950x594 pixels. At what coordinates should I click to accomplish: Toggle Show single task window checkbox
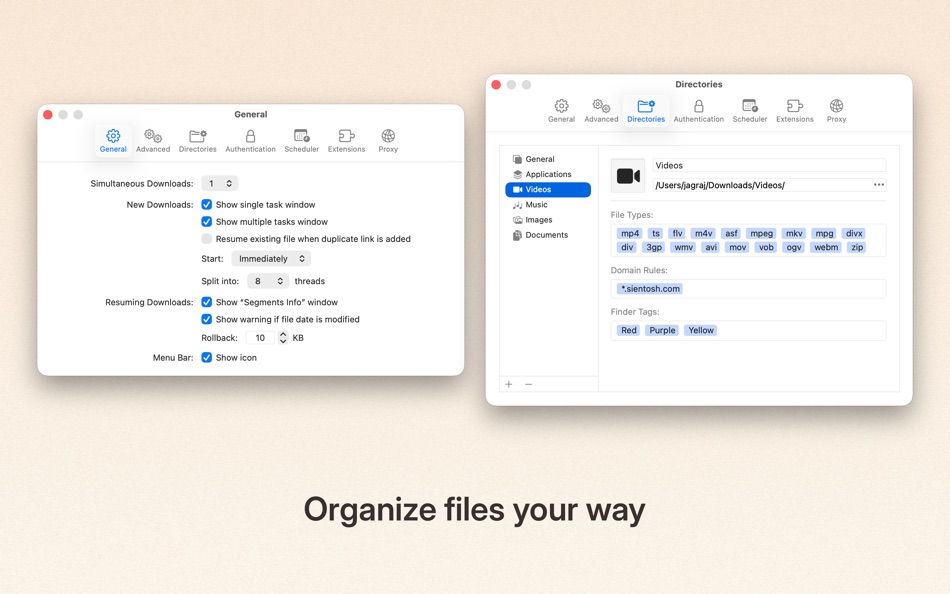click(207, 204)
